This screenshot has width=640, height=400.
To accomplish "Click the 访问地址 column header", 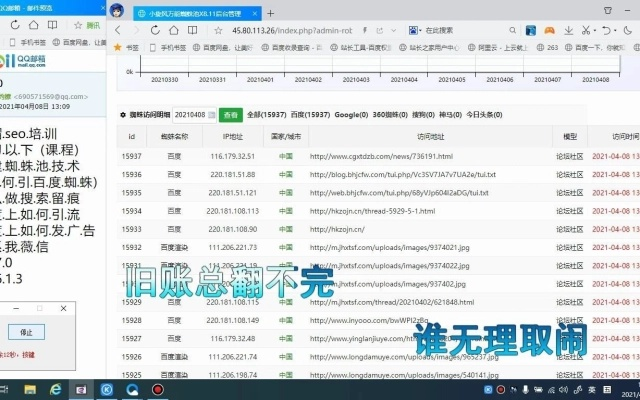I will click(x=431, y=137).
